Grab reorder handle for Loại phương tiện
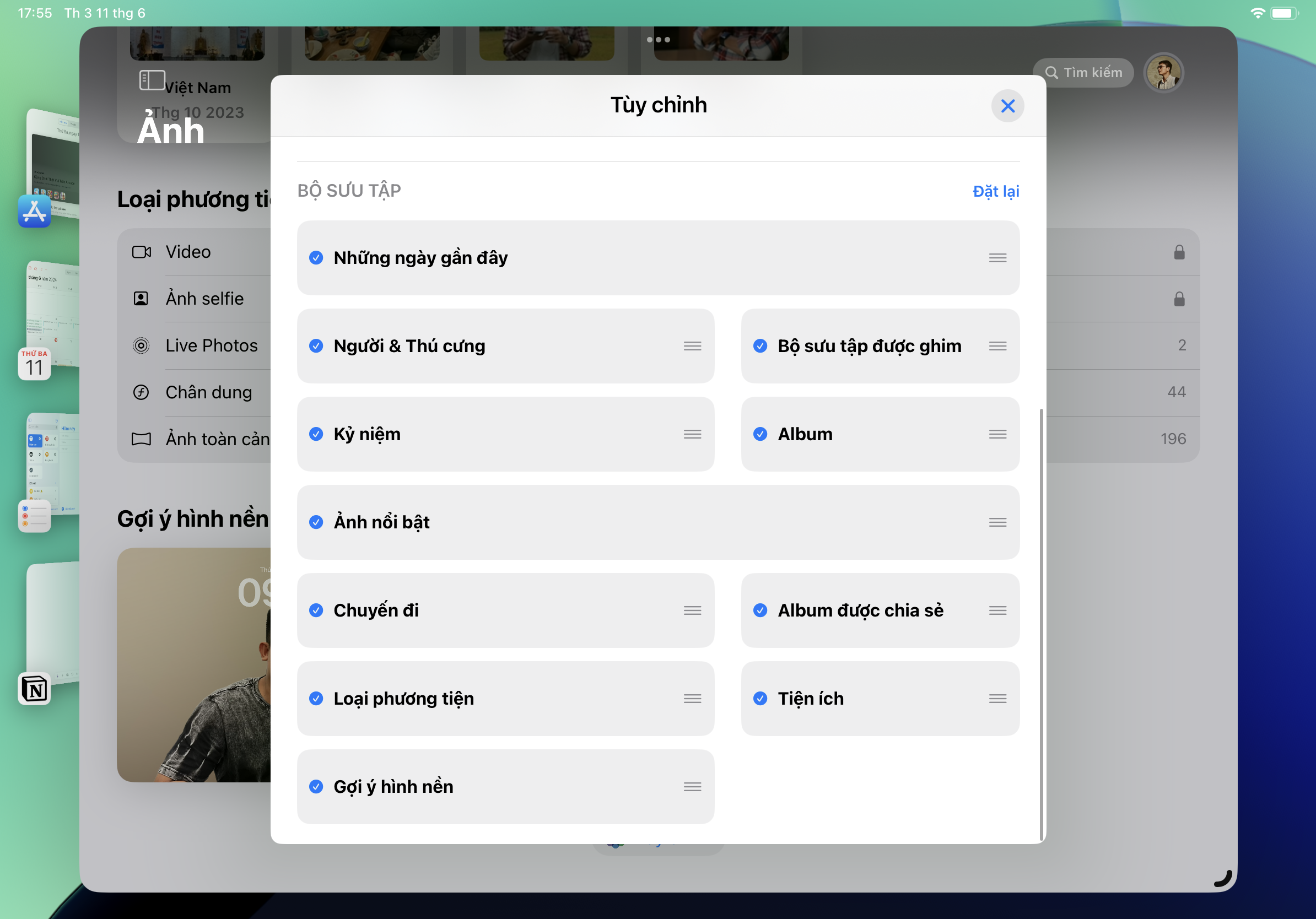 click(692, 699)
